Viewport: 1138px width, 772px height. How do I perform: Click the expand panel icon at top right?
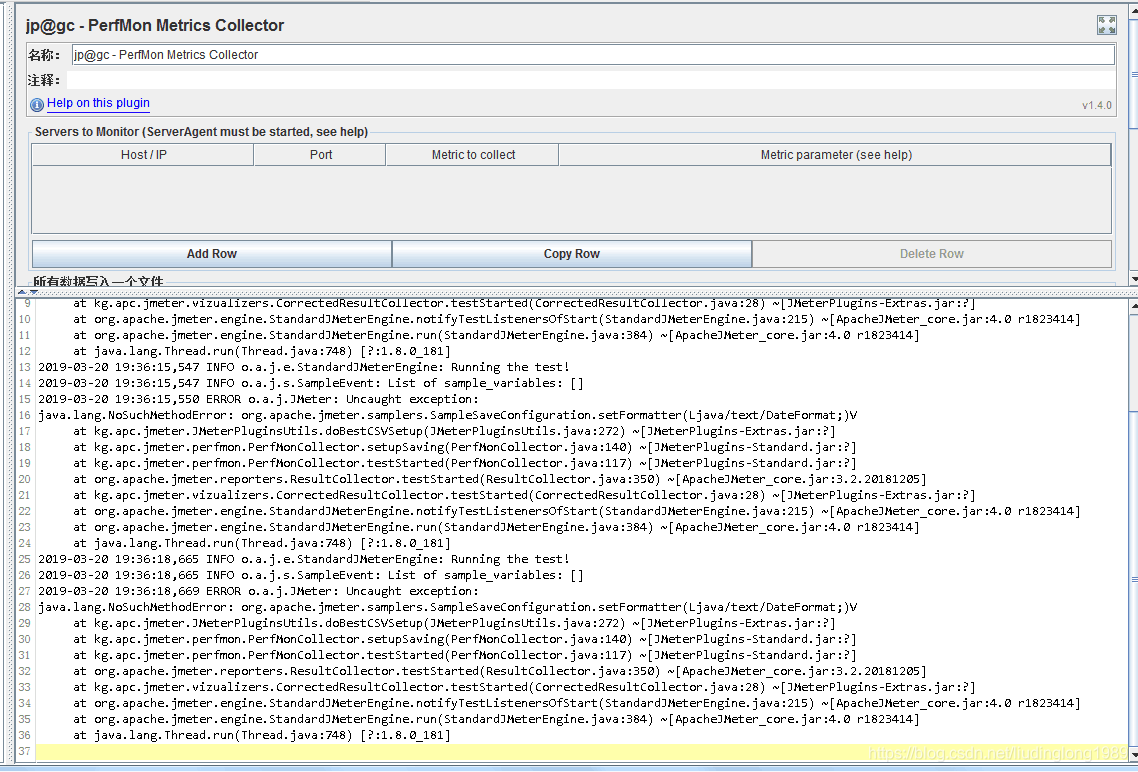[x=1107, y=25]
